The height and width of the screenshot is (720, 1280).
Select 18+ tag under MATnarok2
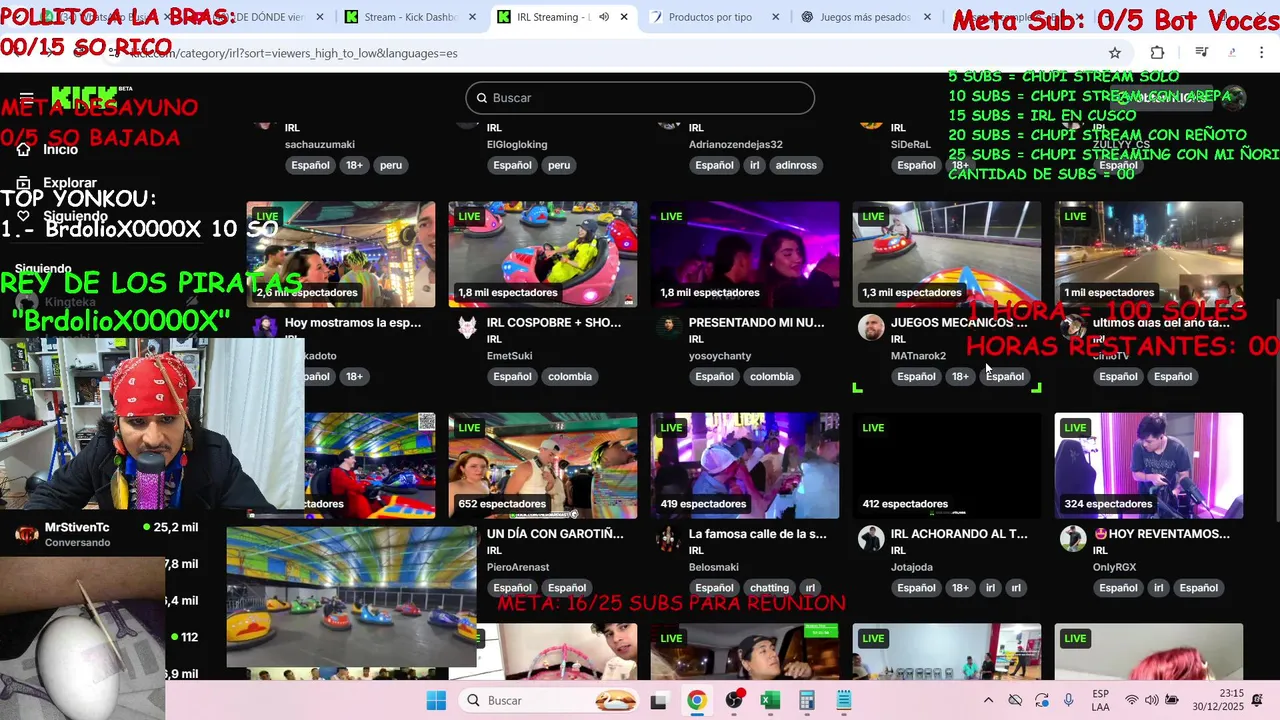click(x=960, y=377)
